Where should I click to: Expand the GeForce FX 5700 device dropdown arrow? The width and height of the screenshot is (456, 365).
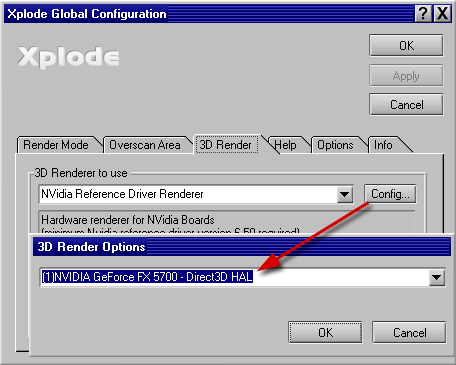(437, 277)
